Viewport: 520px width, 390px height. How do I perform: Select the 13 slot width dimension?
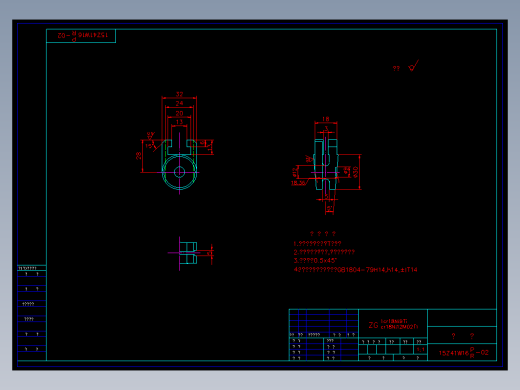pyautogui.click(x=179, y=122)
